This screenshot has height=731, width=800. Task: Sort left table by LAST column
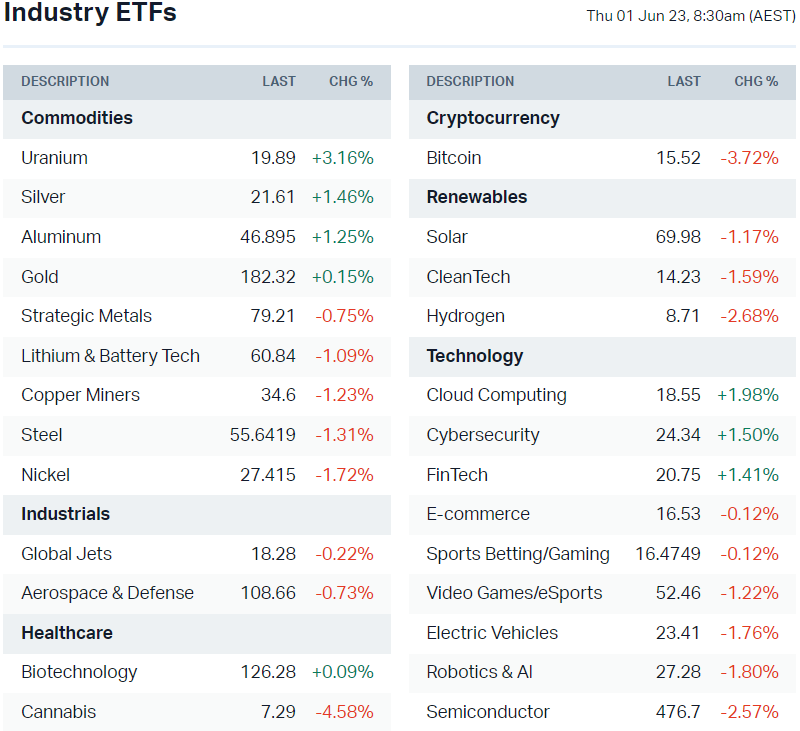[x=279, y=81]
